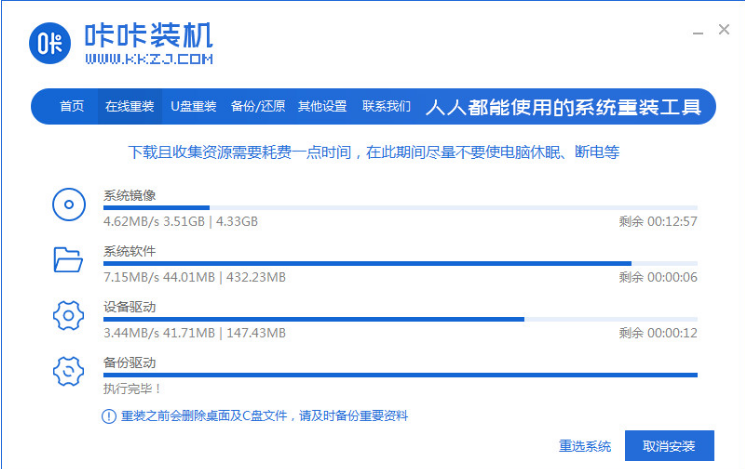The height and width of the screenshot is (469, 745).
Task: Close the 咔咔装机 window
Action: pyautogui.click(x=724, y=31)
